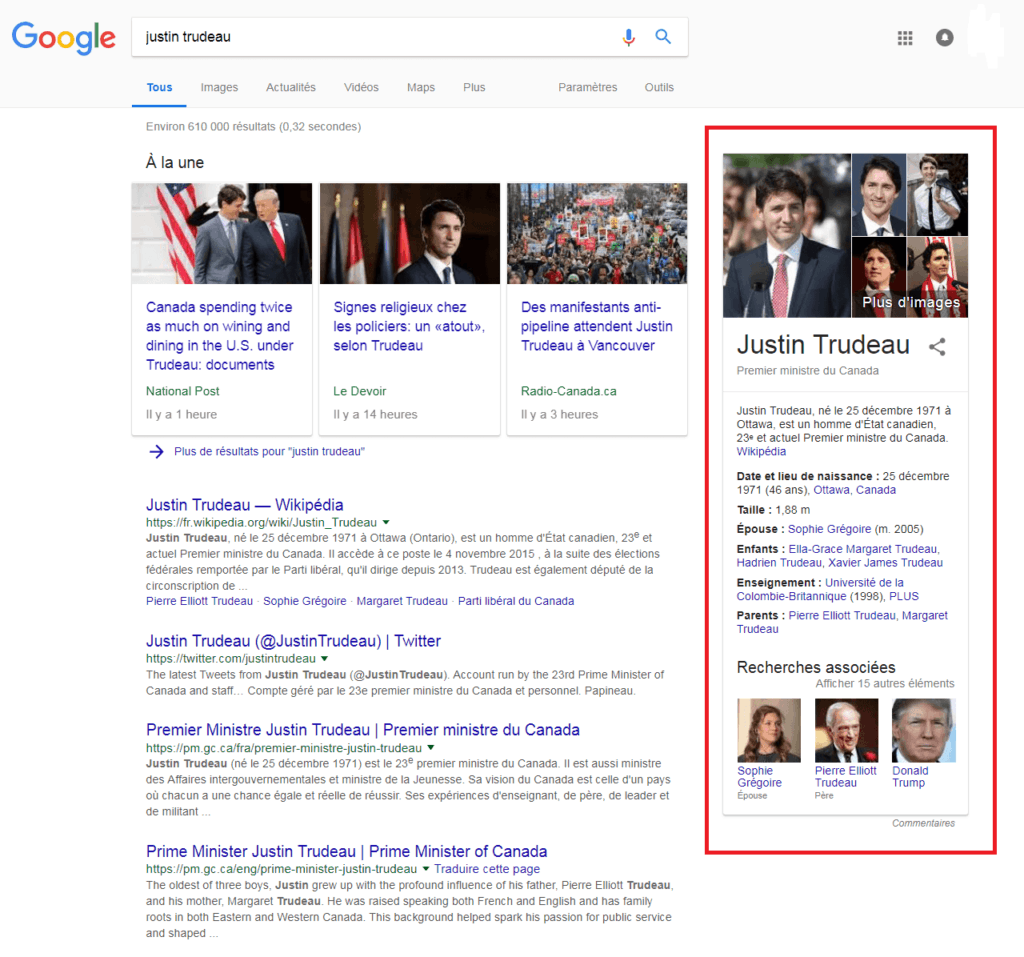Click Ottawa, Canada birthplace link

tap(854, 490)
